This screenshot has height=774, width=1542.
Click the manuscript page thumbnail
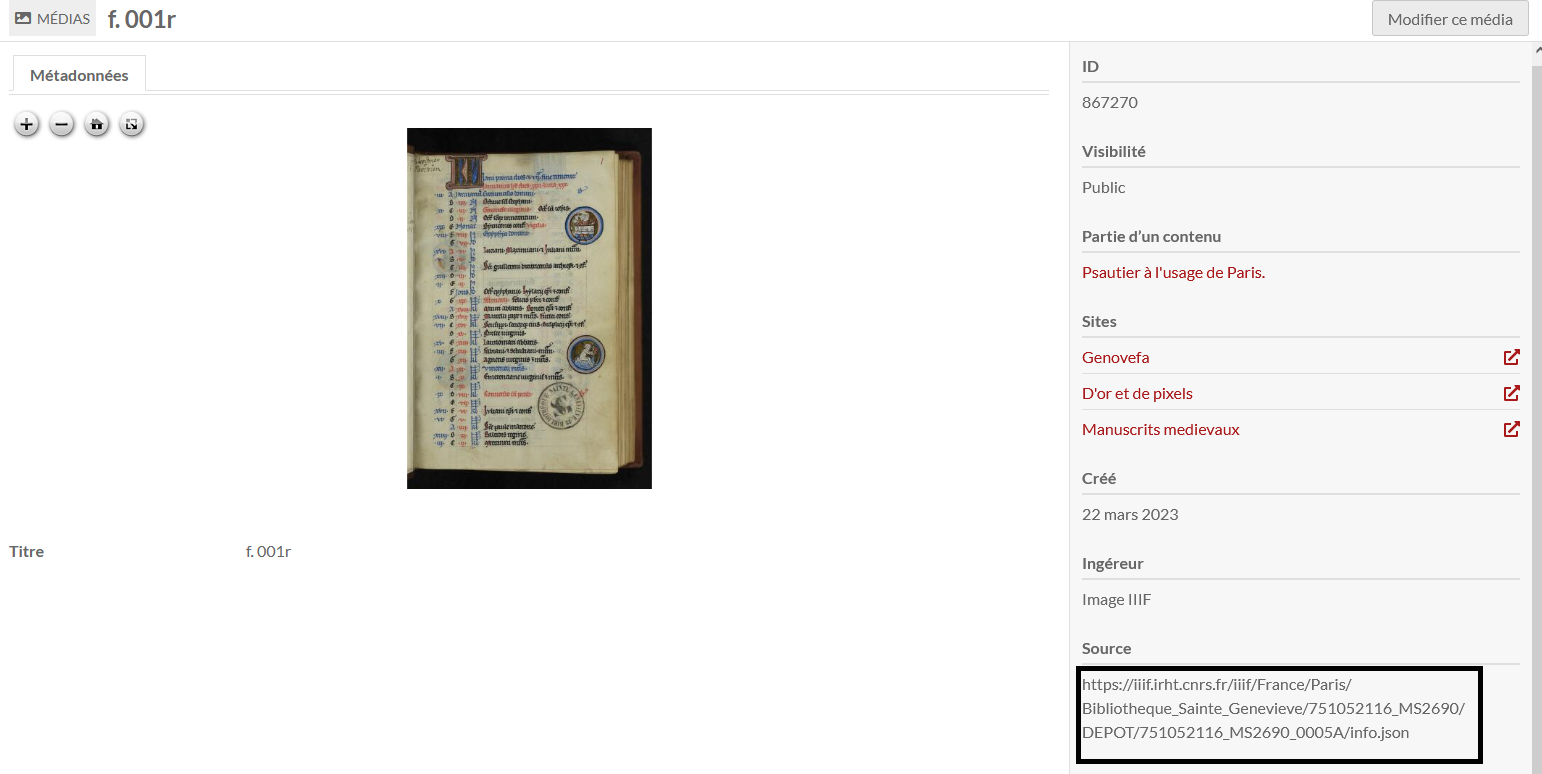(x=529, y=307)
